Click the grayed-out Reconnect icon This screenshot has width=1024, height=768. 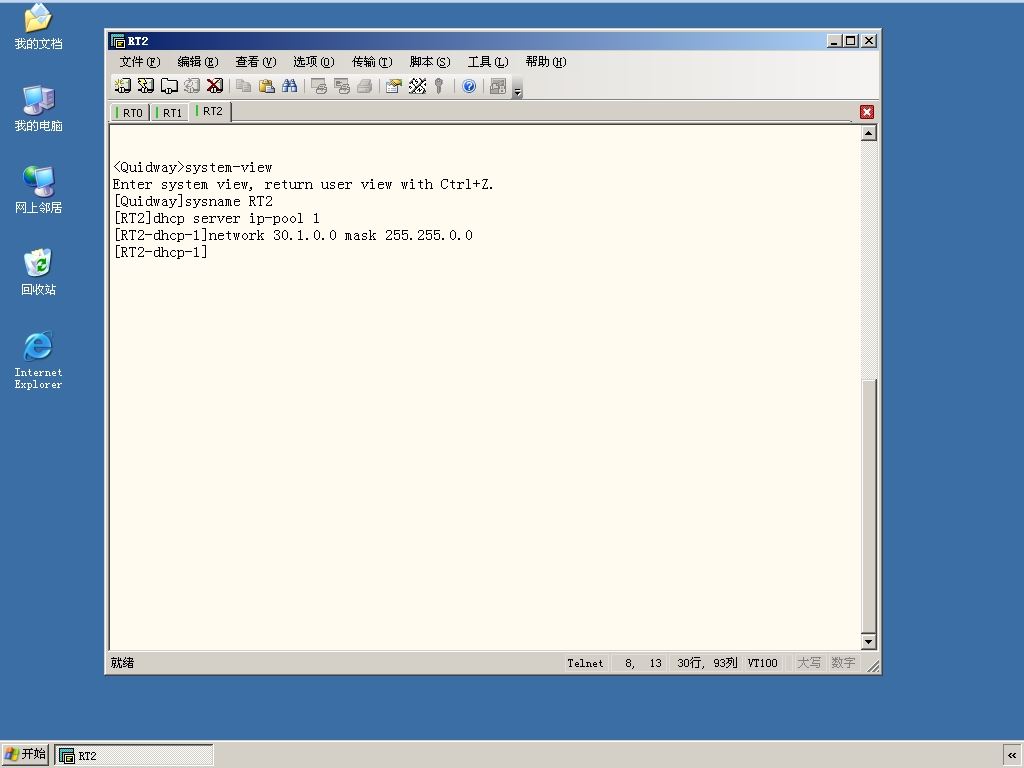point(192,86)
